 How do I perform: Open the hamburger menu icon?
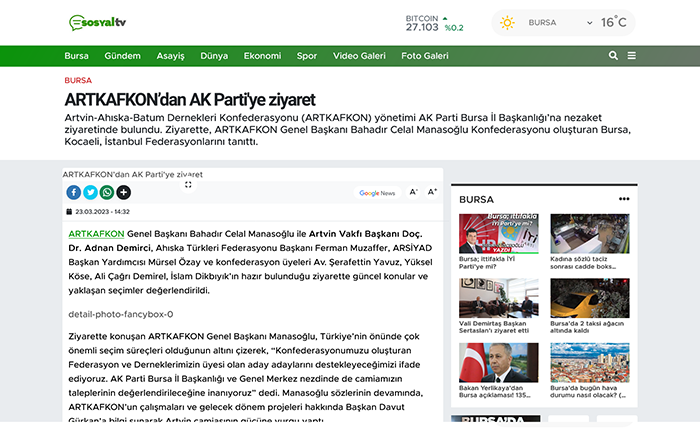(632, 56)
